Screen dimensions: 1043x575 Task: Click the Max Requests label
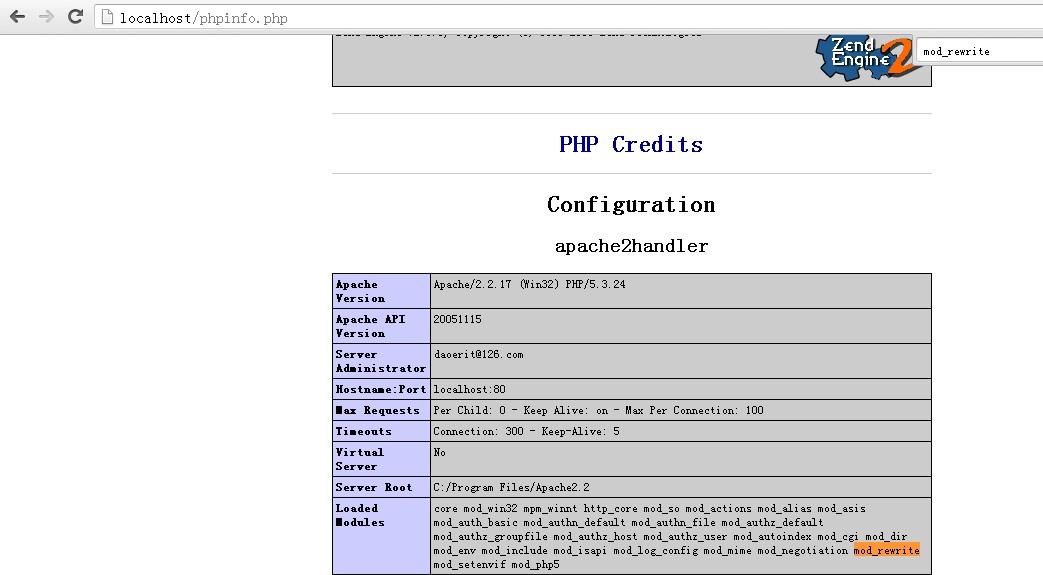pos(381,410)
